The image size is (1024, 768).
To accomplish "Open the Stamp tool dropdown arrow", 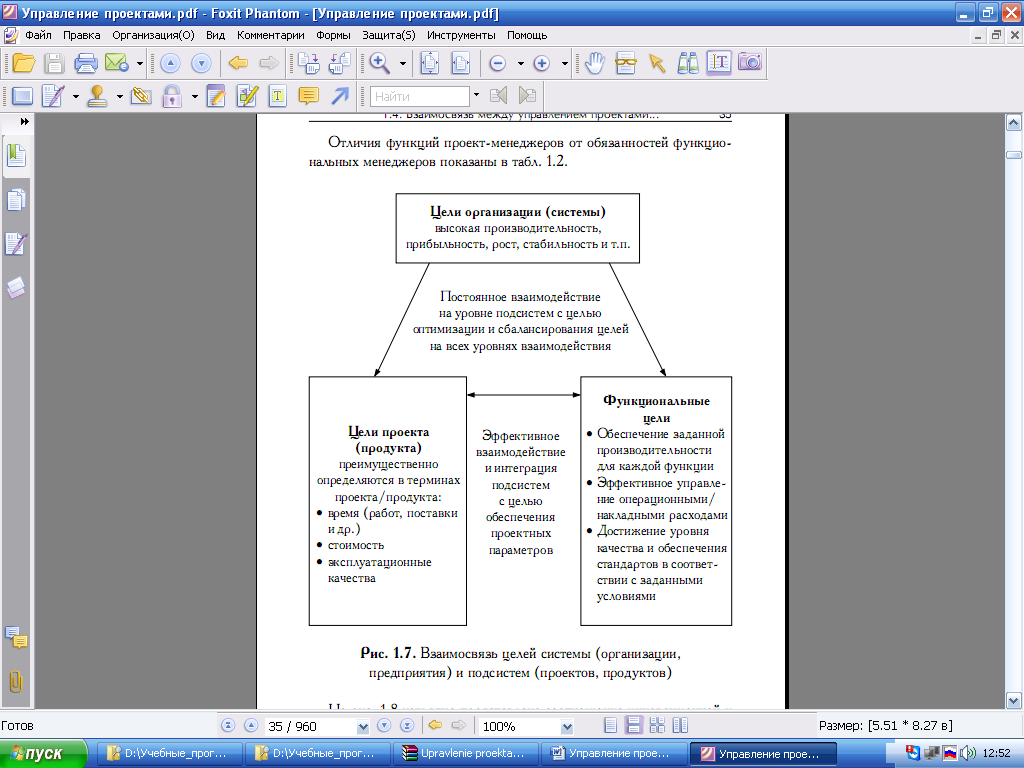I will point(120,97).
